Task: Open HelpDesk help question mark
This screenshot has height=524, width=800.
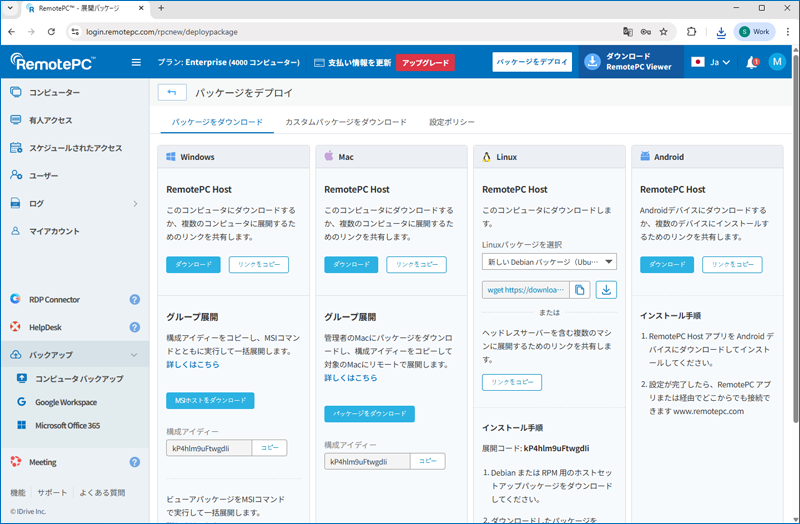Action: click(x=135, y=327)
